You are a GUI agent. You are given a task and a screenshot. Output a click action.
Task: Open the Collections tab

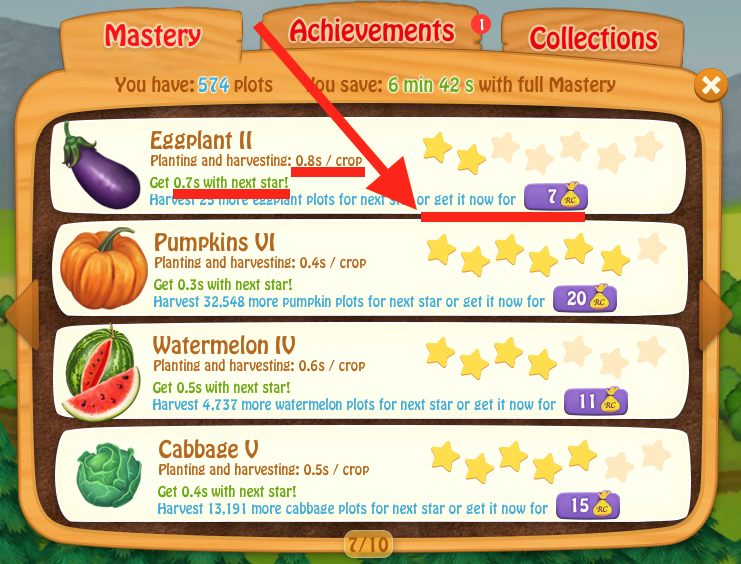click(593, 38)
